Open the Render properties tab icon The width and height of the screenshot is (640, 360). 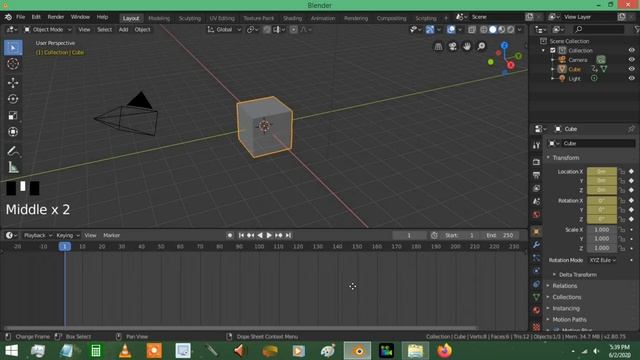(536, 162)
